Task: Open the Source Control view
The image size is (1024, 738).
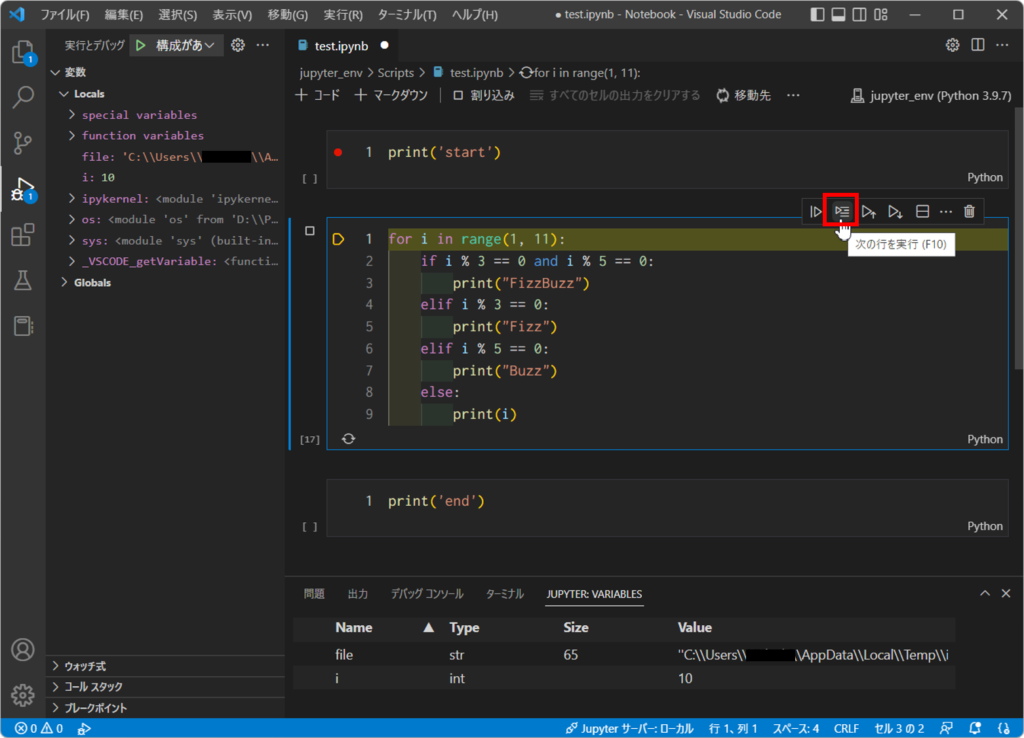Action: point(23,143)
